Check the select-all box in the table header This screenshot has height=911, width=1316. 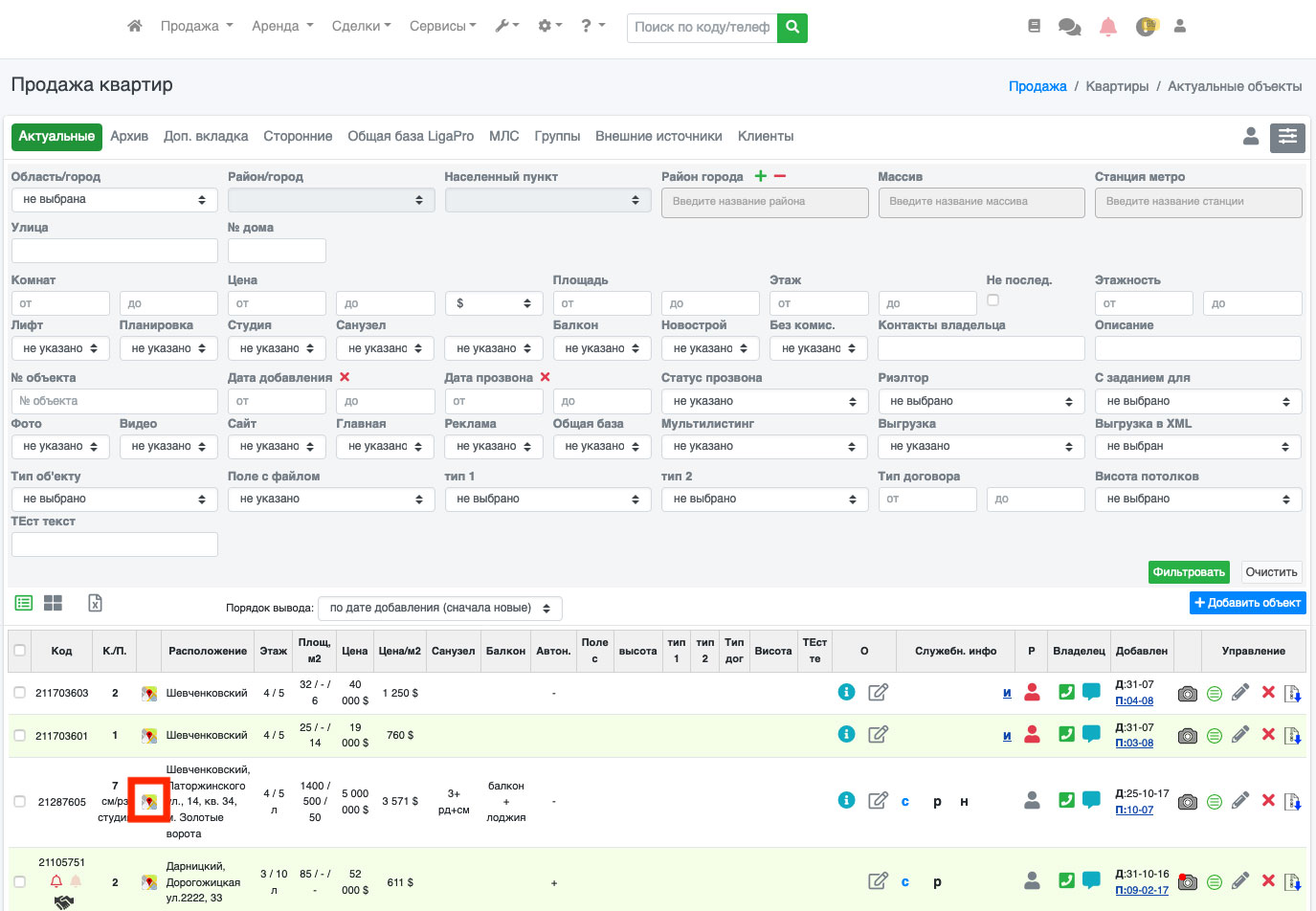pyautogui.click(x=20, y=651)
